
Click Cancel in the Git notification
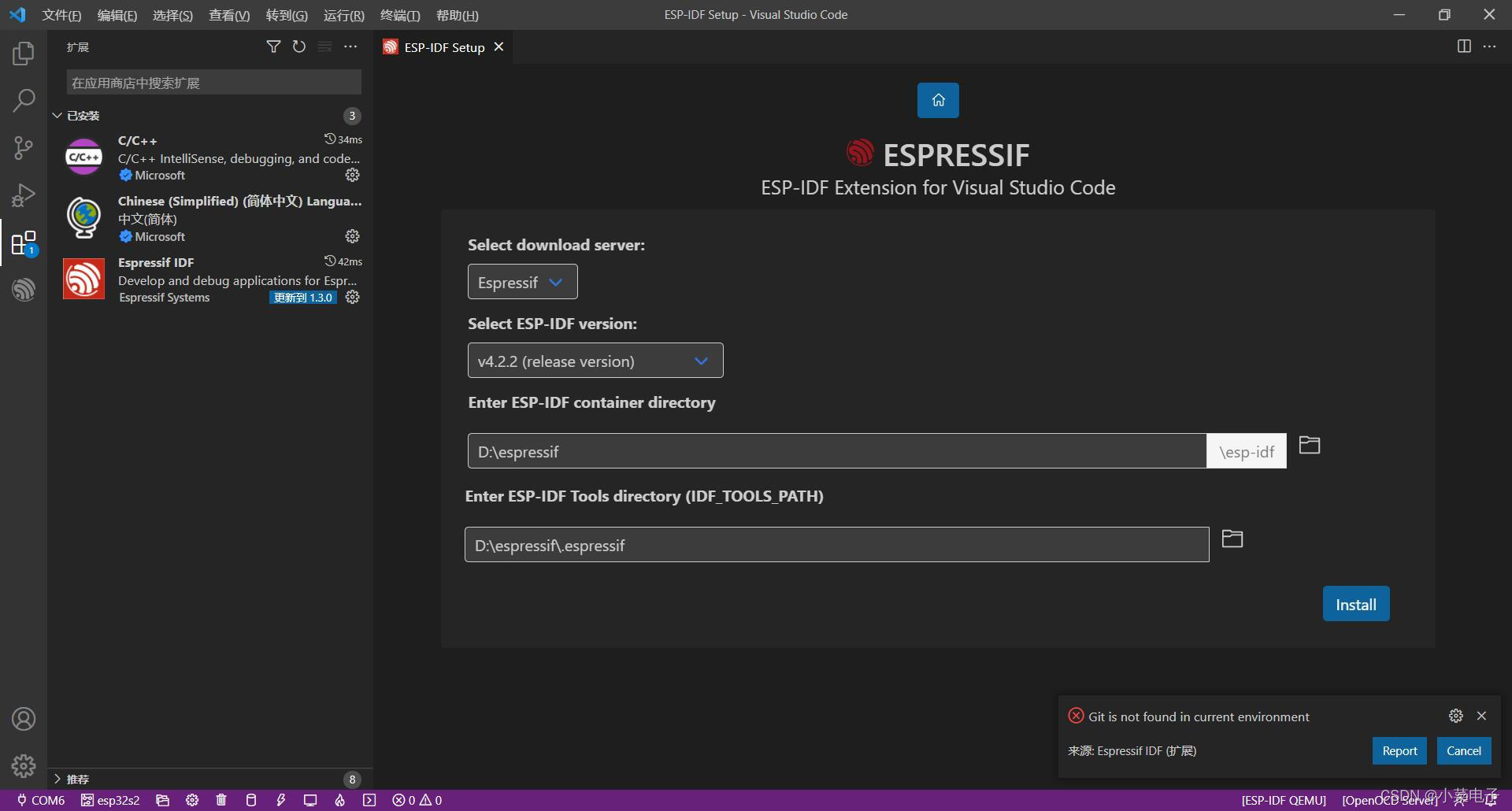coord(1464,750)
